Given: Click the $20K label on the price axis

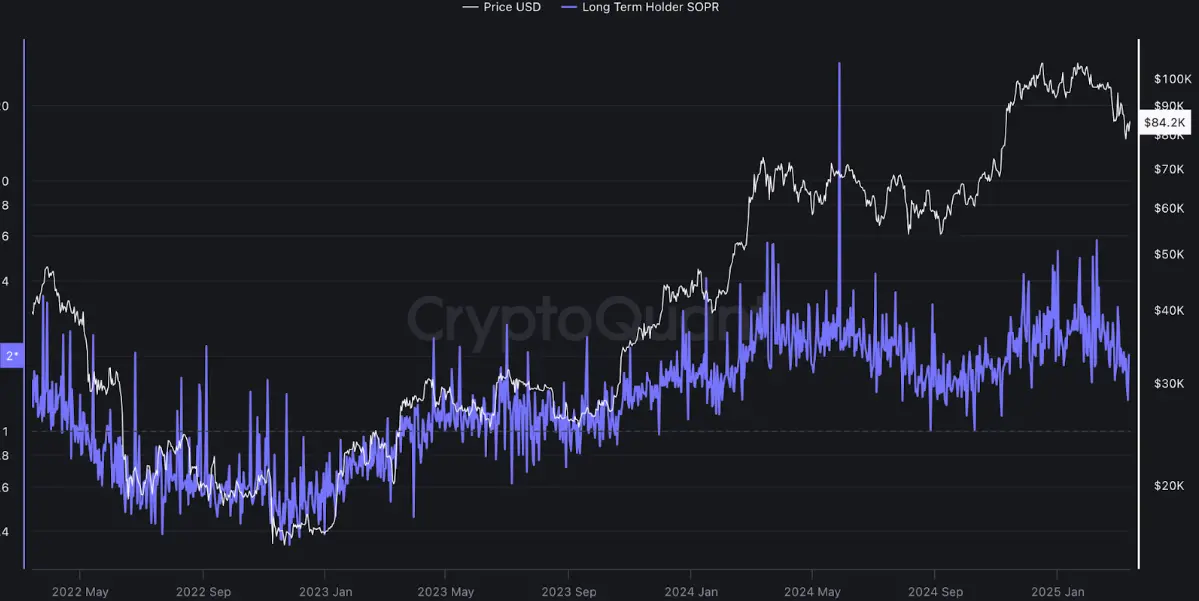Looking at the screenshot, I should 1167,485.
